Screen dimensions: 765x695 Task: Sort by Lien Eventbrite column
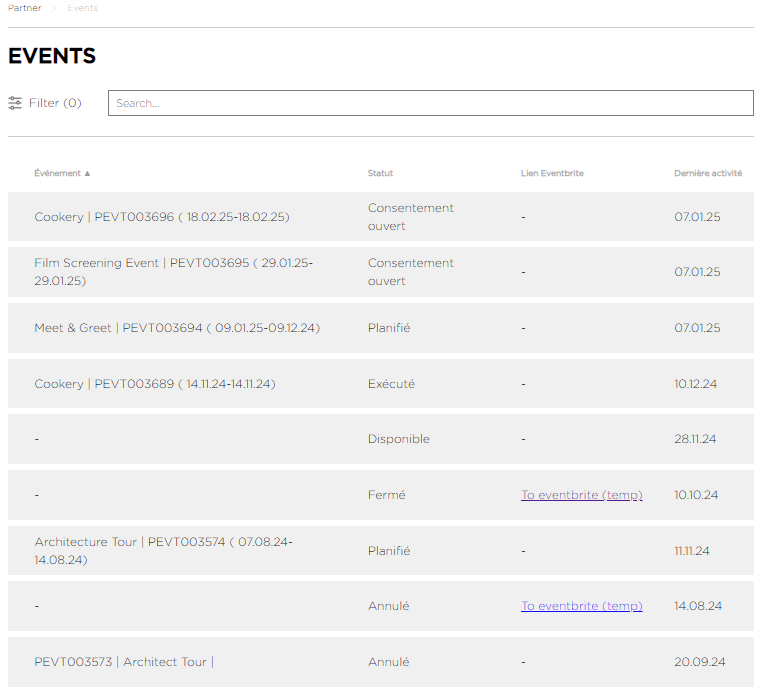(552, 173)
